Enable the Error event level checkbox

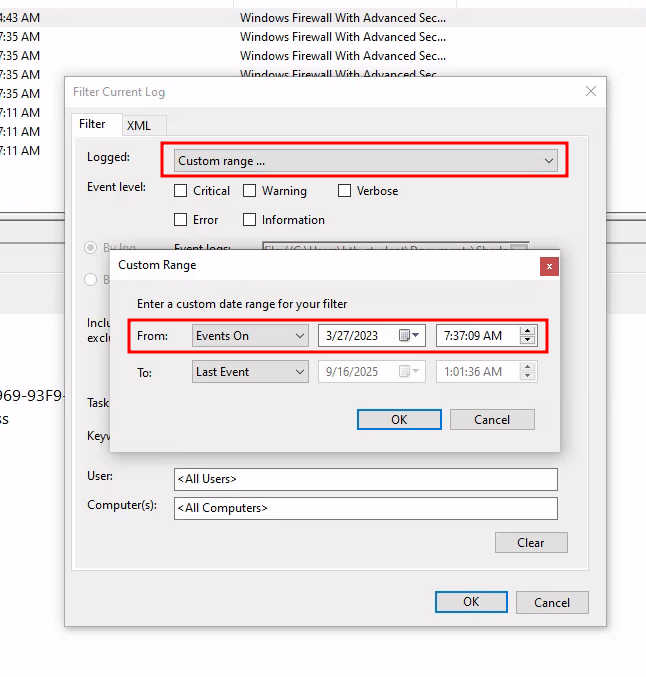pyautogui.click(x=181, y=220)
